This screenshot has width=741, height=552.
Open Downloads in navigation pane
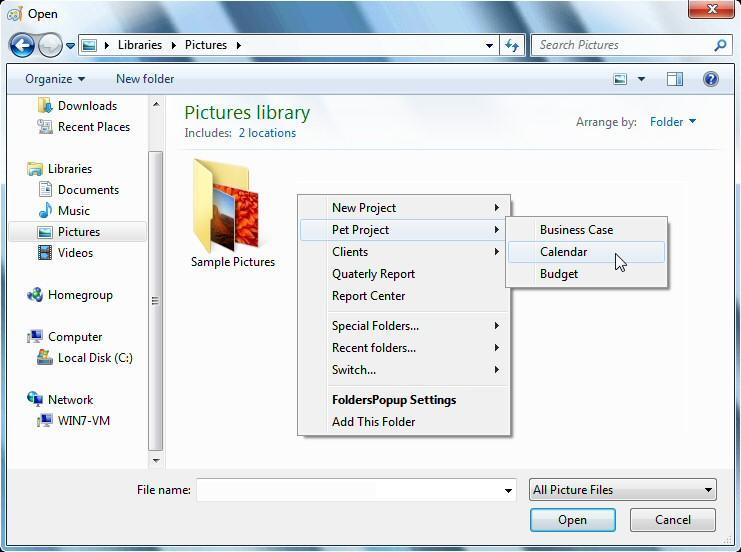tap(87, 105)
